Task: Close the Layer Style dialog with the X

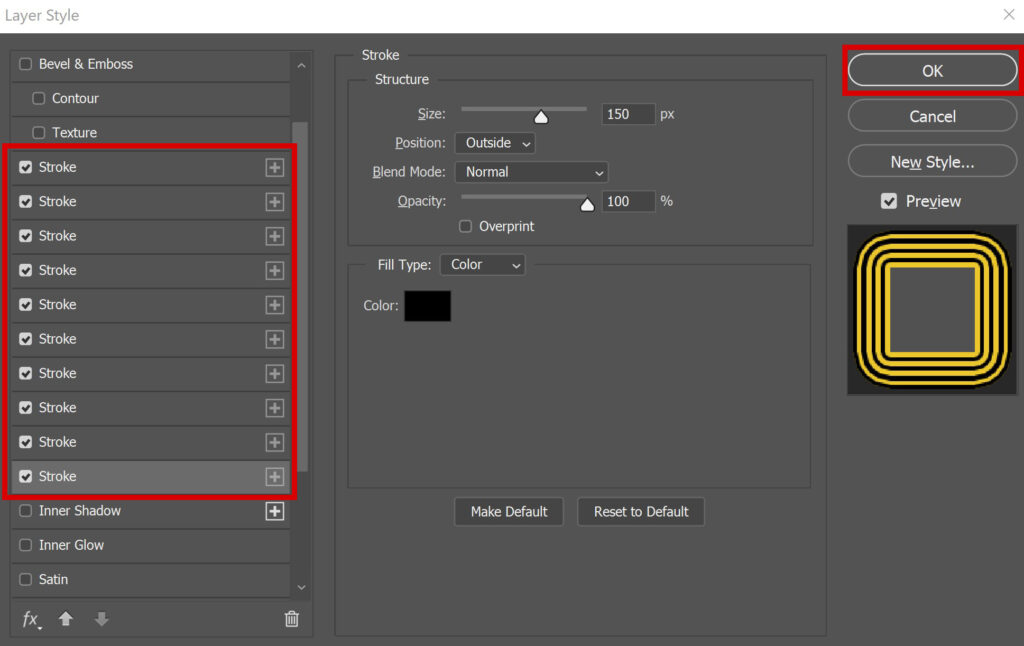Action: pos(1009,14)
